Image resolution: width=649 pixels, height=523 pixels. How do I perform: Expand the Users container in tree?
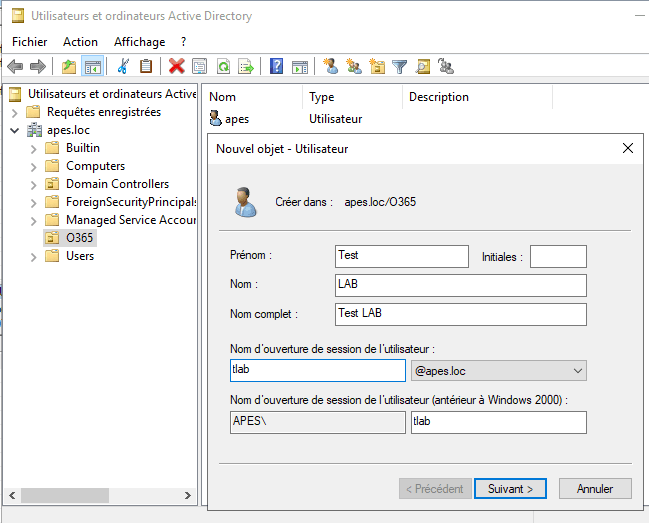pos(33,256)
